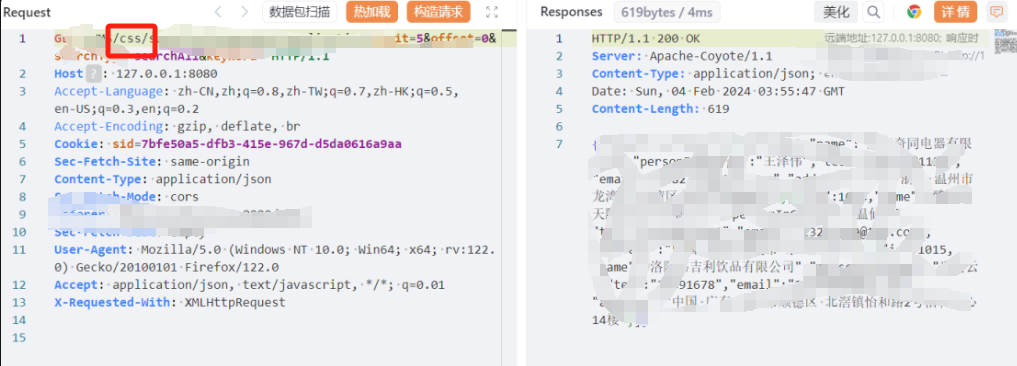Click the Accept-Encoding header line

[x=177, y=127]
